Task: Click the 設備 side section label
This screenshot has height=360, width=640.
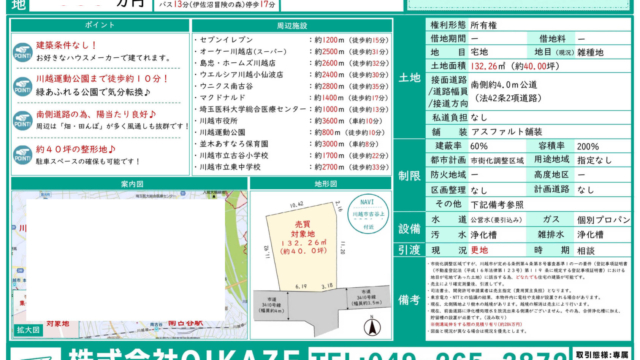Action: pyautogui.click(x=409, y=229)
